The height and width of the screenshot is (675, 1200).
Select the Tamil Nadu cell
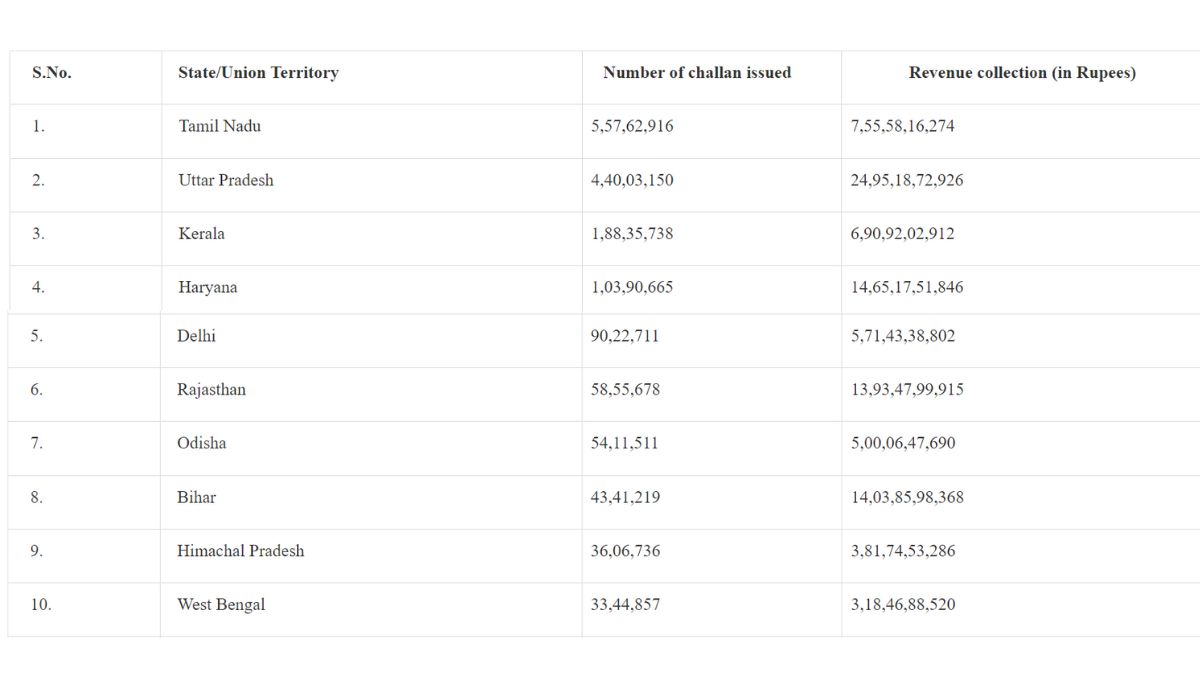click(220, 126)
